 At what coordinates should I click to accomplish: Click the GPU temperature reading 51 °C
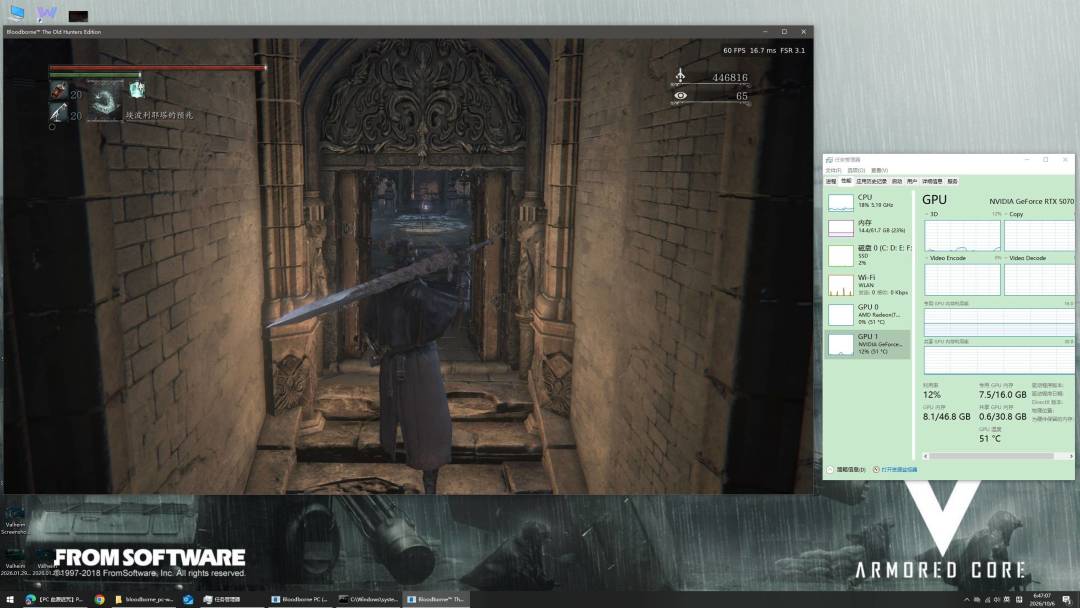(990, 439)
